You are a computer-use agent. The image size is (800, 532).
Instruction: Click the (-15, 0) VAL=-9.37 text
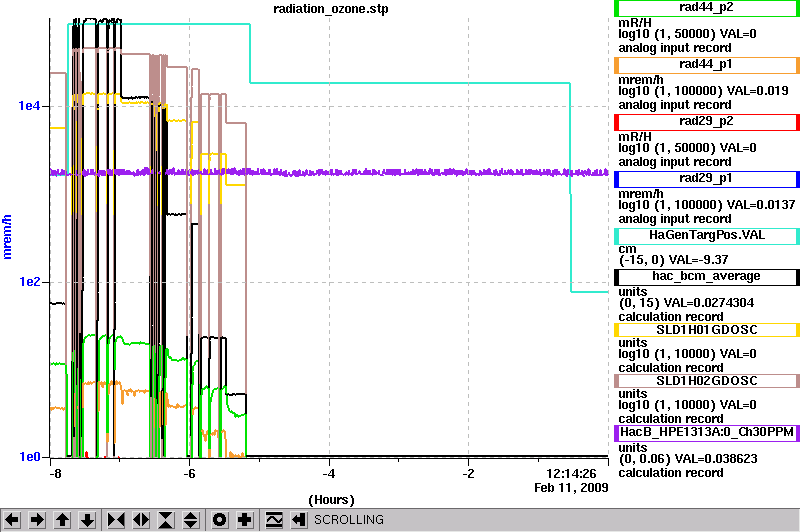tap(673, 260)
